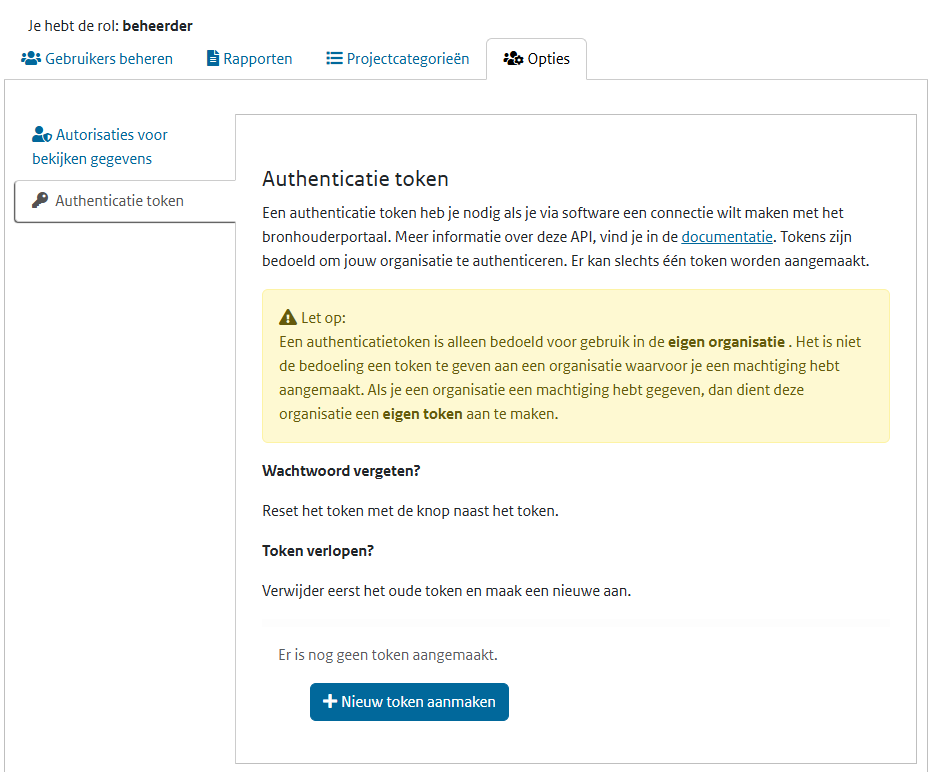The image size is (929, 772).
Task: Click the cogs icon on Opties tab
Action: [513, 59]
